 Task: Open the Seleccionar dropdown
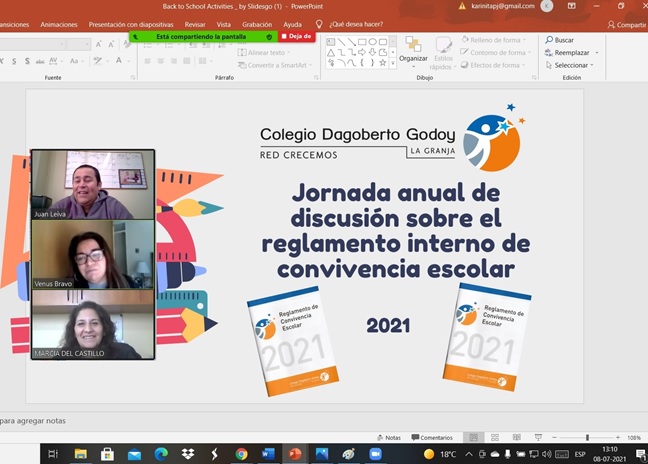[x=569, y=65]
